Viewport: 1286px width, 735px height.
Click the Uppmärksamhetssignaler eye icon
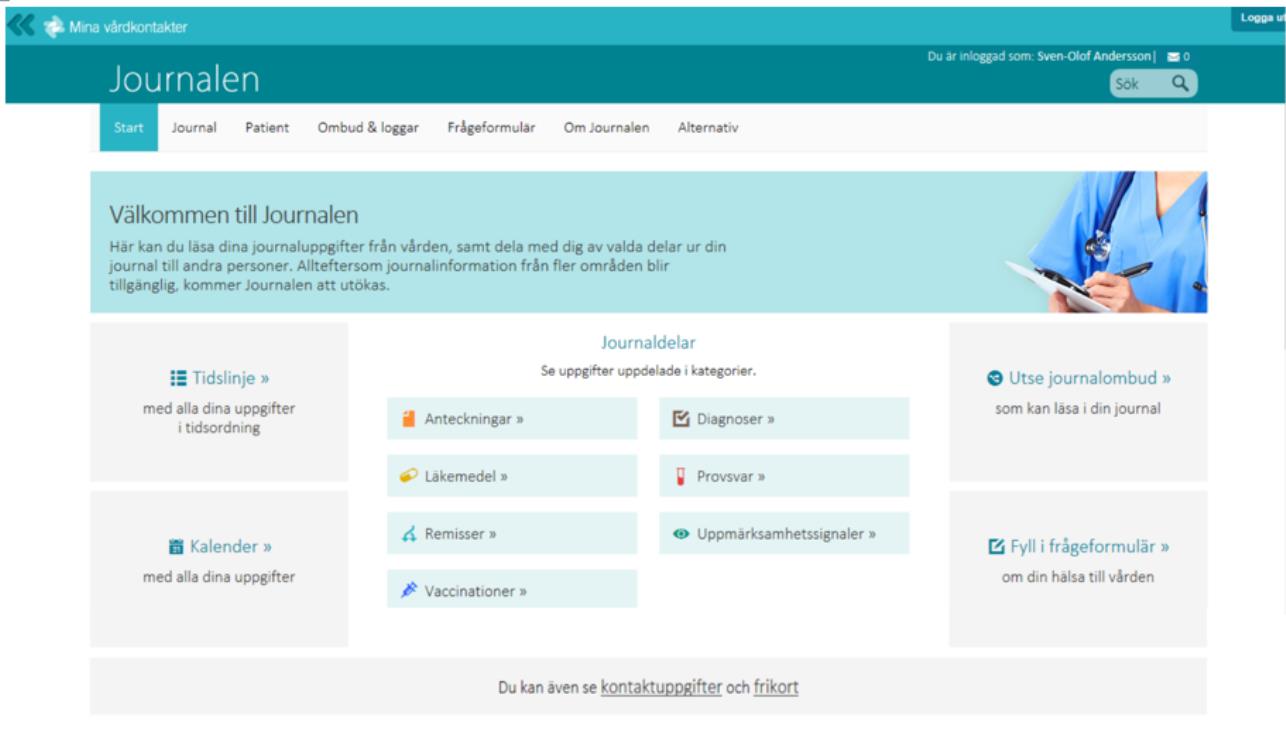click(681, 534)
